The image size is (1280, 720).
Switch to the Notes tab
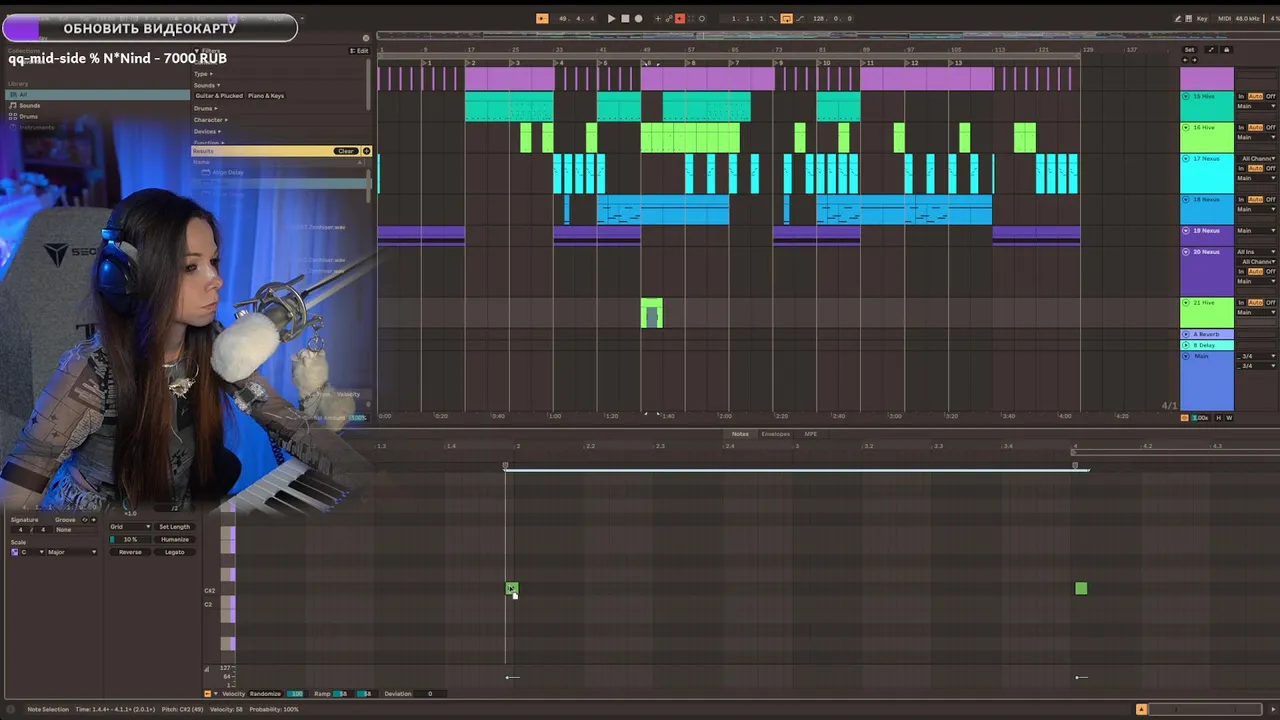pos(740,434)
